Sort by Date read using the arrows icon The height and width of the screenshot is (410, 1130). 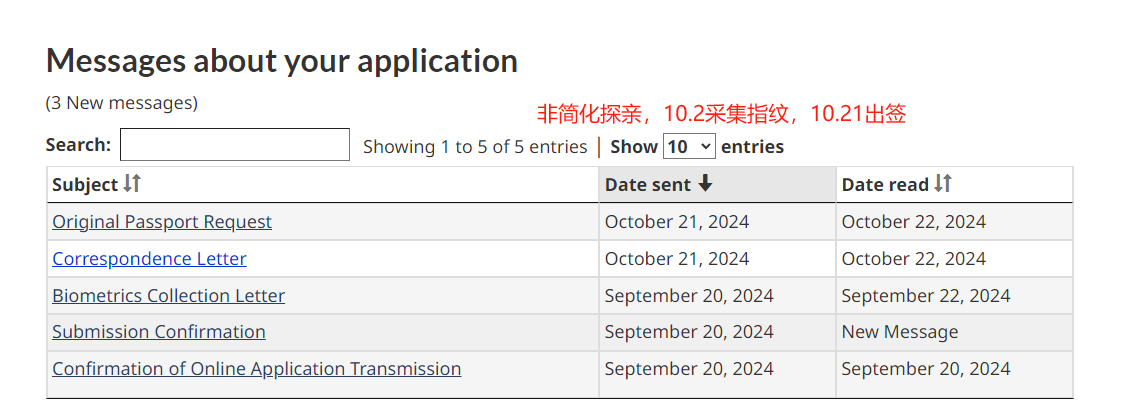pyautogui.click(x=943, y=184)
